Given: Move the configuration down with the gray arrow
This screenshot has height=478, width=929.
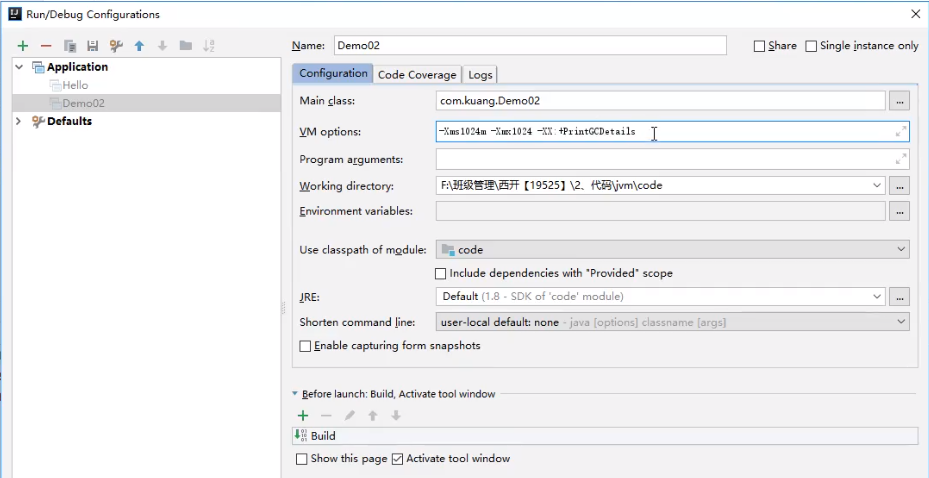Looking at the screenshot, I should pyautogui.click(x=162, y=46).
